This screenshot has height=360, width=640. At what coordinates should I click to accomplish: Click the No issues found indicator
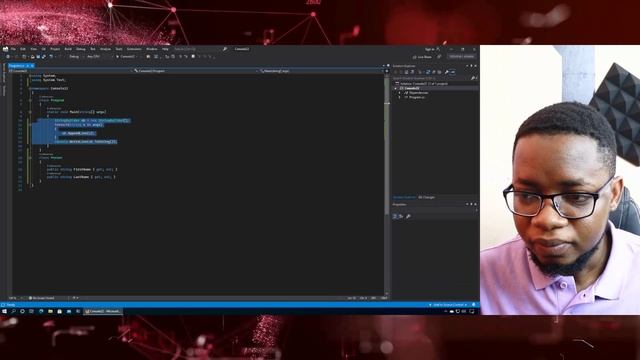pyautogui.click(x=41, y=298)
